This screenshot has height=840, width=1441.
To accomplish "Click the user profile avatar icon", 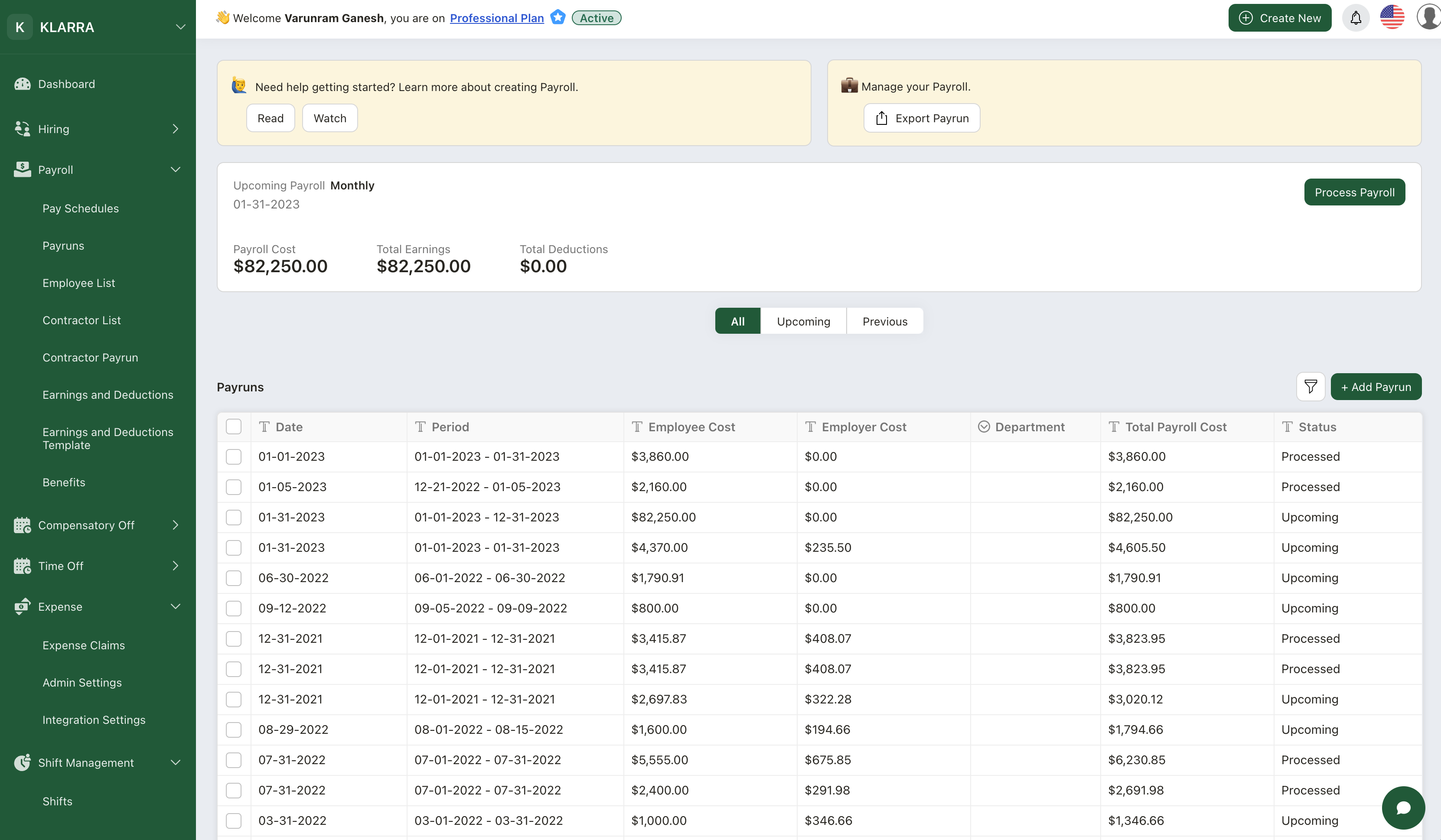I will (1428, 17).
